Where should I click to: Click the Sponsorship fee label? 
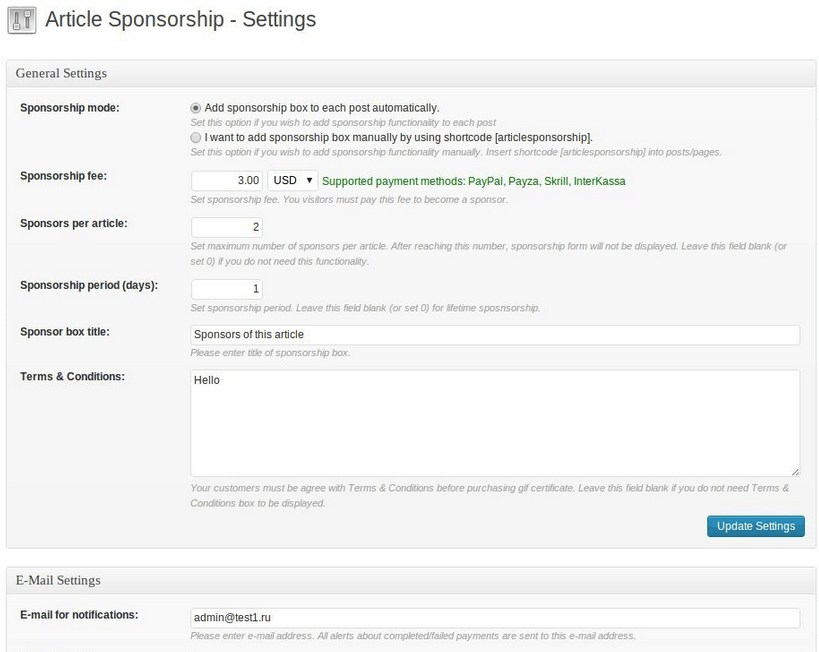(x=63, y=176)
